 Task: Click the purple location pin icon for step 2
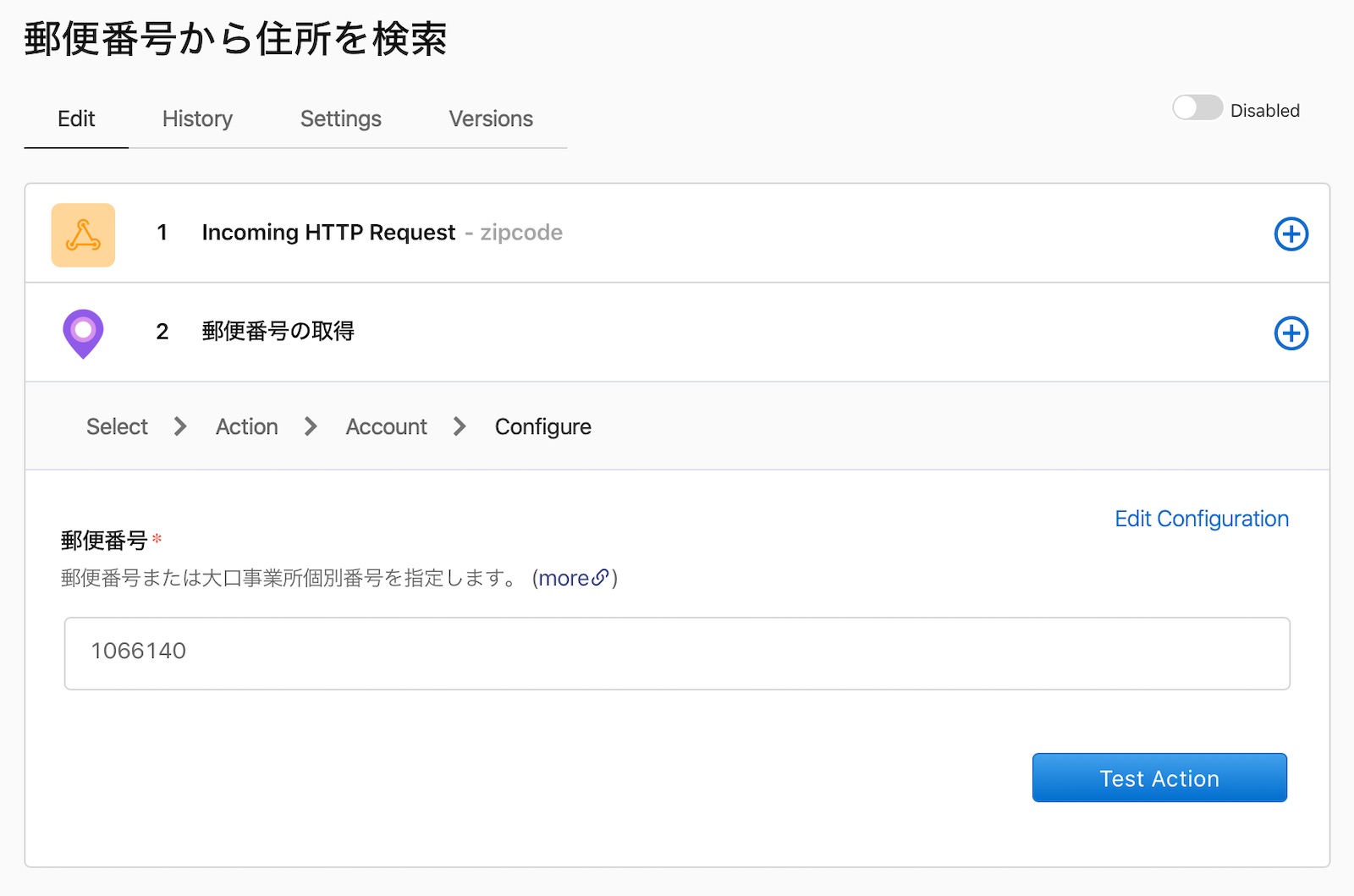(x=83, y=332)
